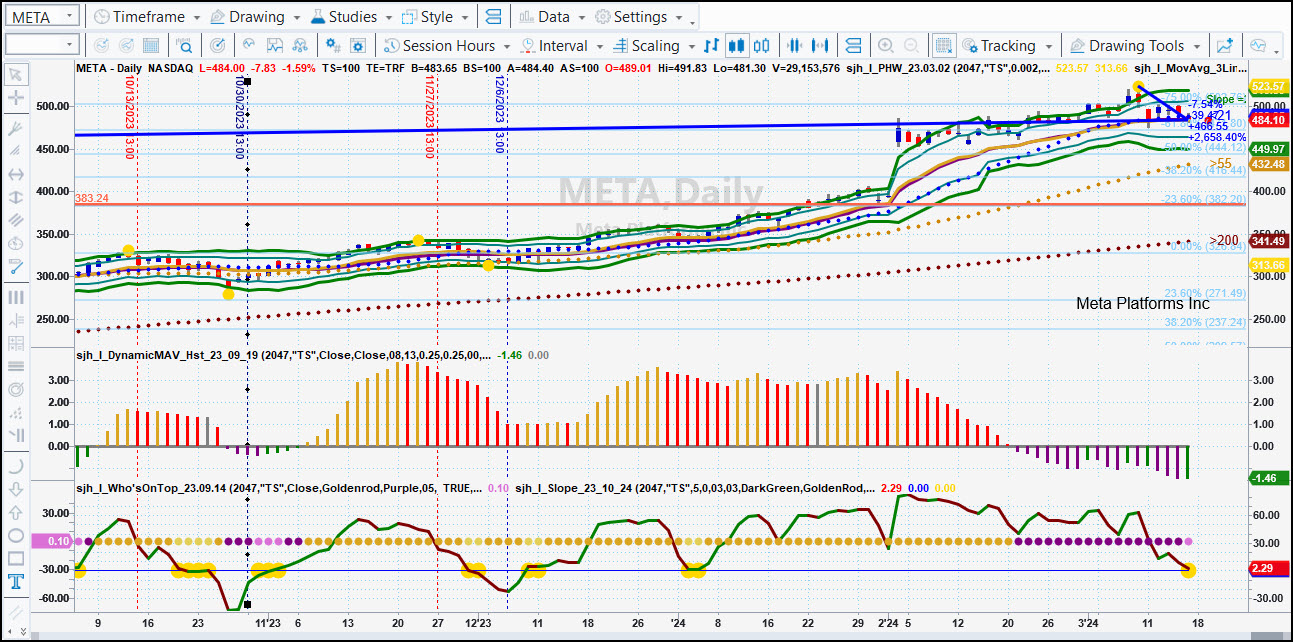The height and width of the screenshot is (642, 1293).
Task: Click the gear-with-hash settings icon
Action: pyautogui.click(x=333, y=45)
